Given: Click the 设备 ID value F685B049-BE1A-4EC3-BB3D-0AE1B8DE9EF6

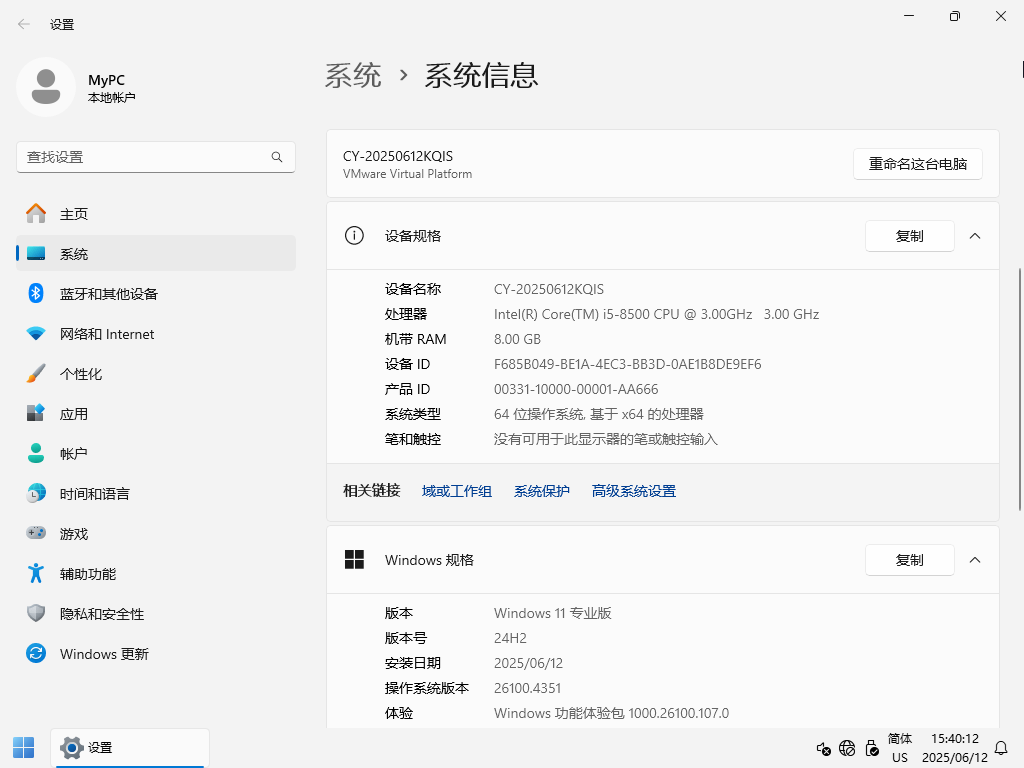Looking at the screenshot, I should click(628, 364).
